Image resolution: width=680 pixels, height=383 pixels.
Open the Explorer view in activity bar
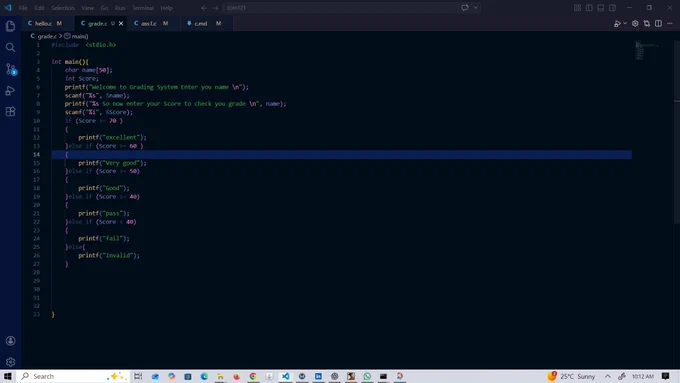coord(10,26)
